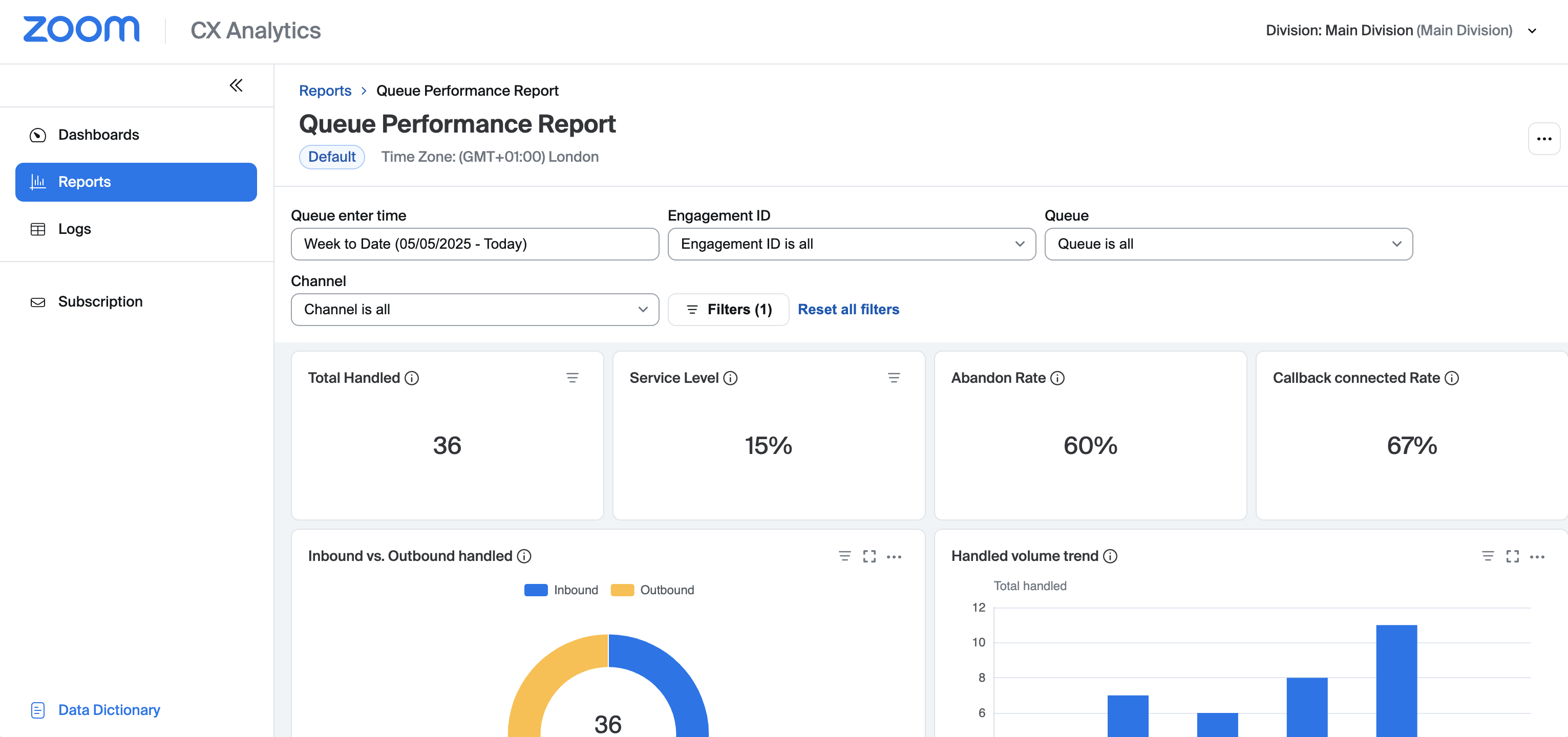Click info icon next to Service Level
The width and height of the screenshot is (1568, 737).
coord(730,378)
